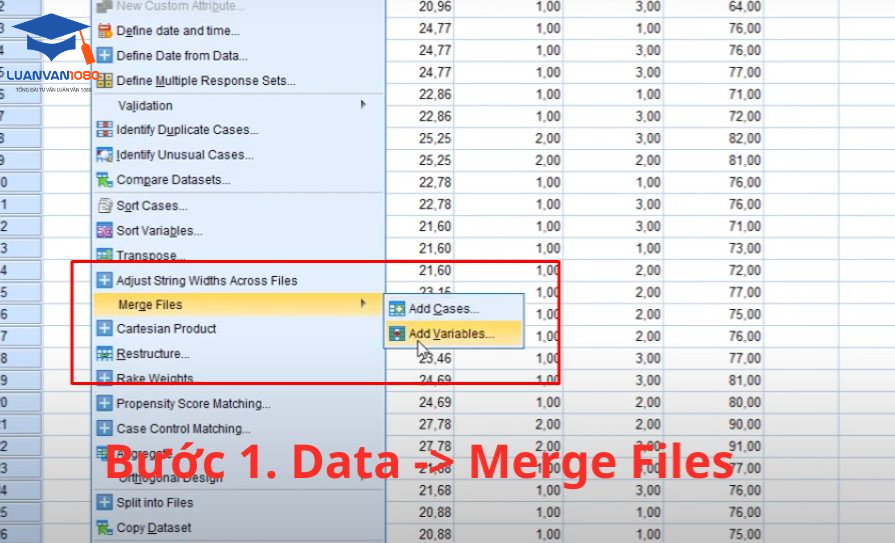Click the Split into Files icon
Image resolution: width=895 pixels, height=543 pixels.
pyautogui.click(x=104, y=502)
